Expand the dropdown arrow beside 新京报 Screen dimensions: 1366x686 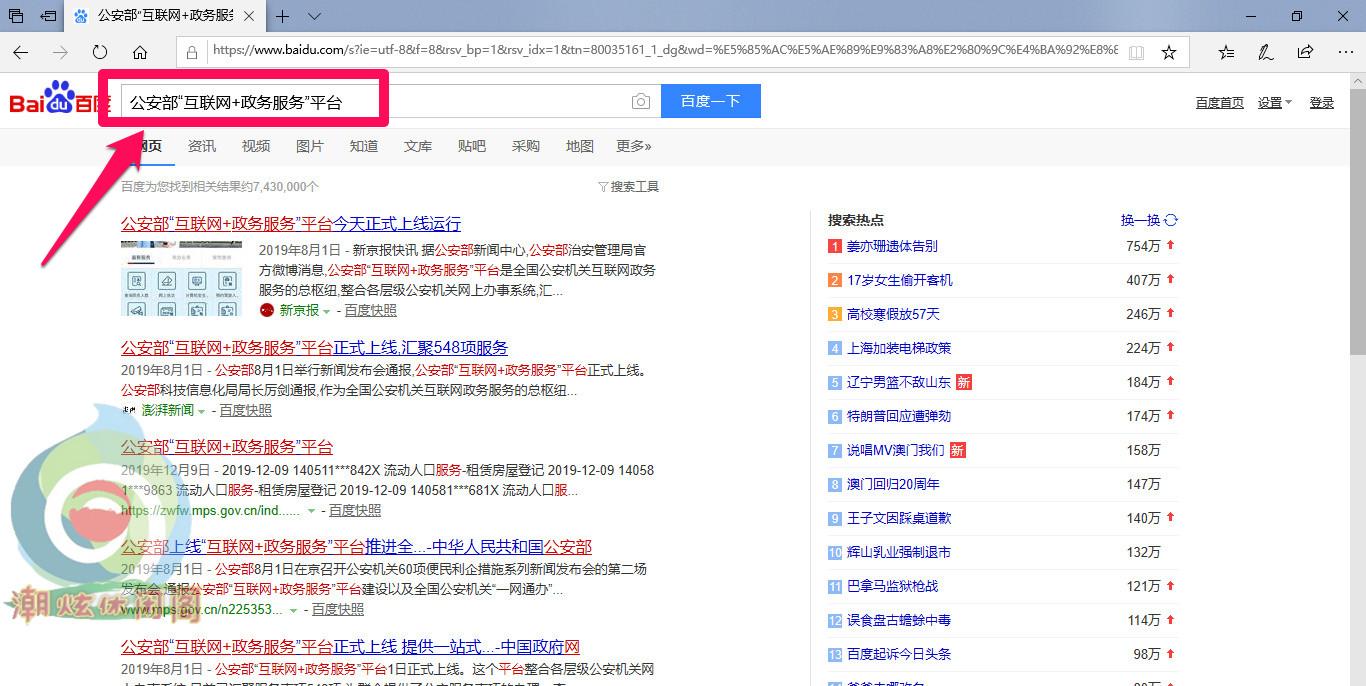tap(326, 311)
